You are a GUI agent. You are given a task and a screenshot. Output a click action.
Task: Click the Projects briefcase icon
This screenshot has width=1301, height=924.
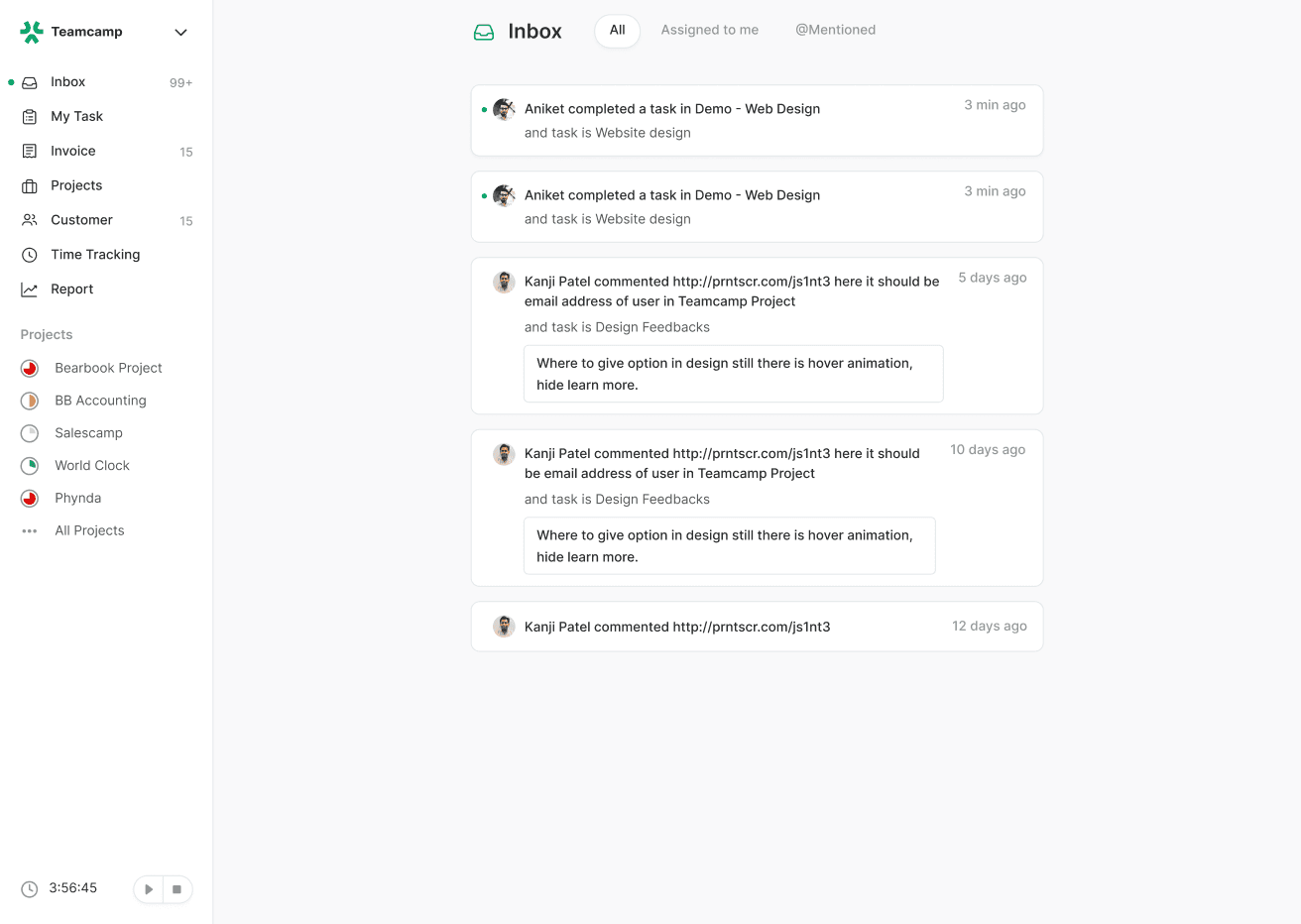tap(29, 185)
